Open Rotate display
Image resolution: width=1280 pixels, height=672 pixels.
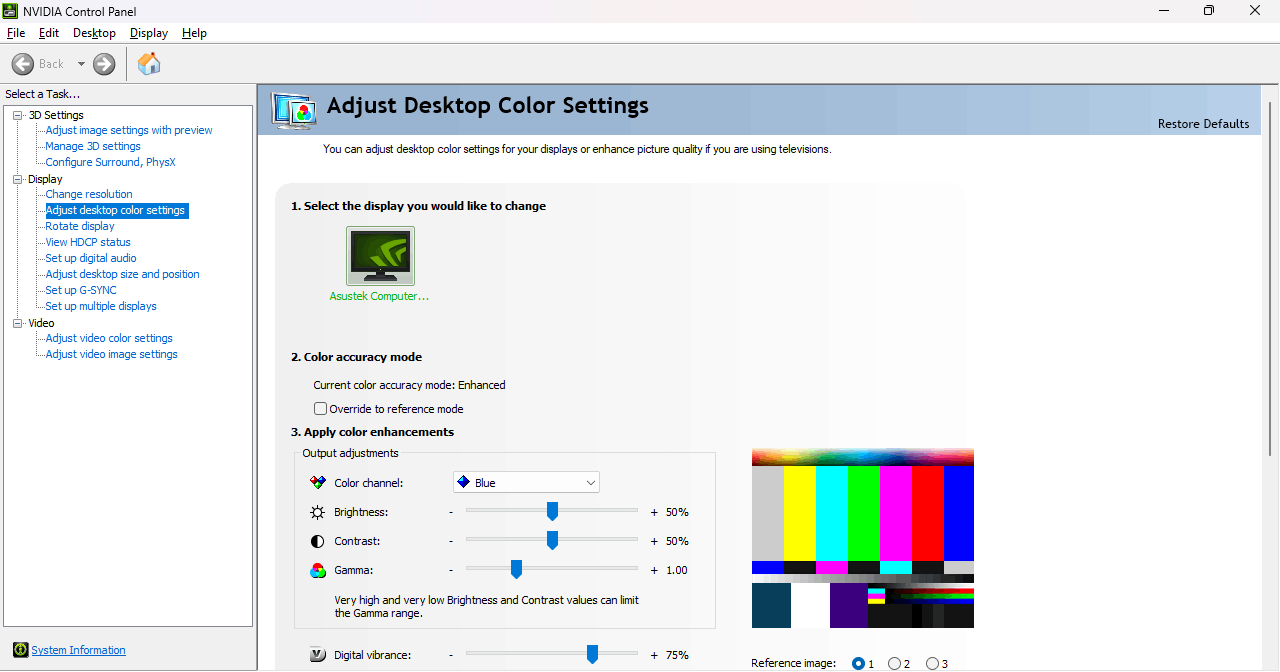[x=80, y=226]
